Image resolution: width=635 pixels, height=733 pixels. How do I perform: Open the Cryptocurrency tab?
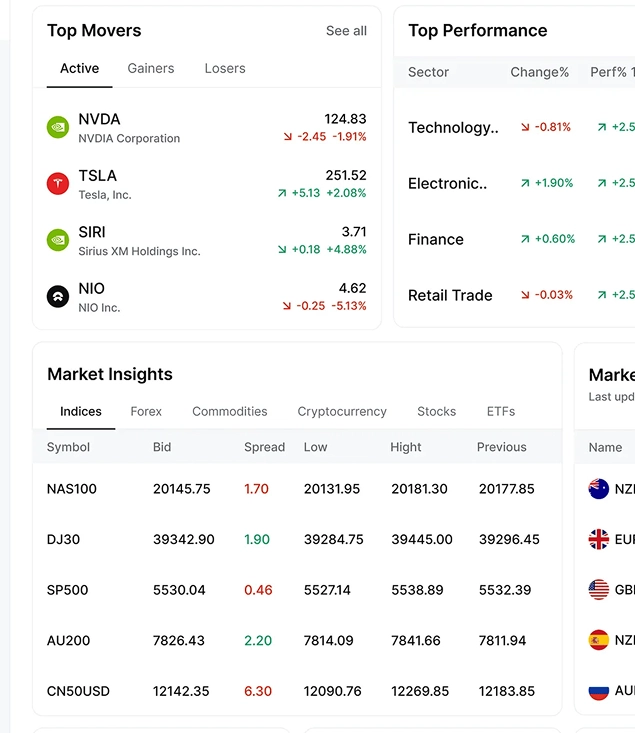coord(342,411)
